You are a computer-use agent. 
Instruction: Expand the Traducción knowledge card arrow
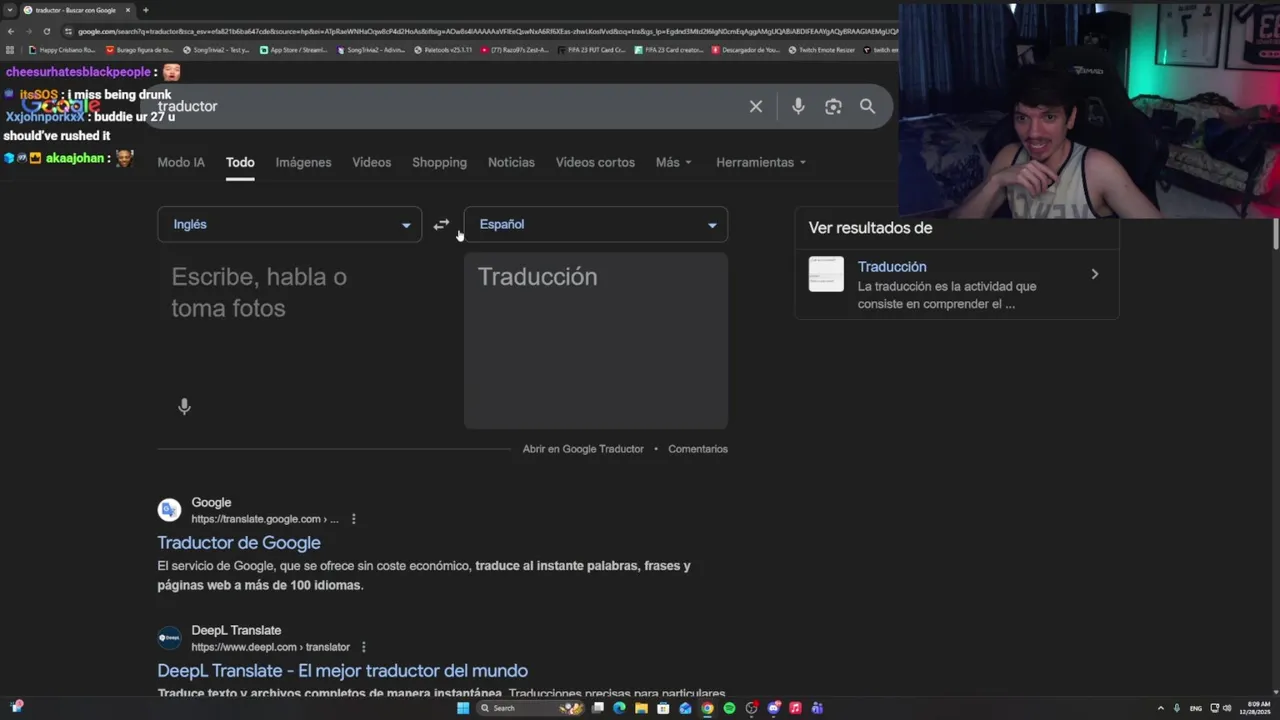(1094, 274)
